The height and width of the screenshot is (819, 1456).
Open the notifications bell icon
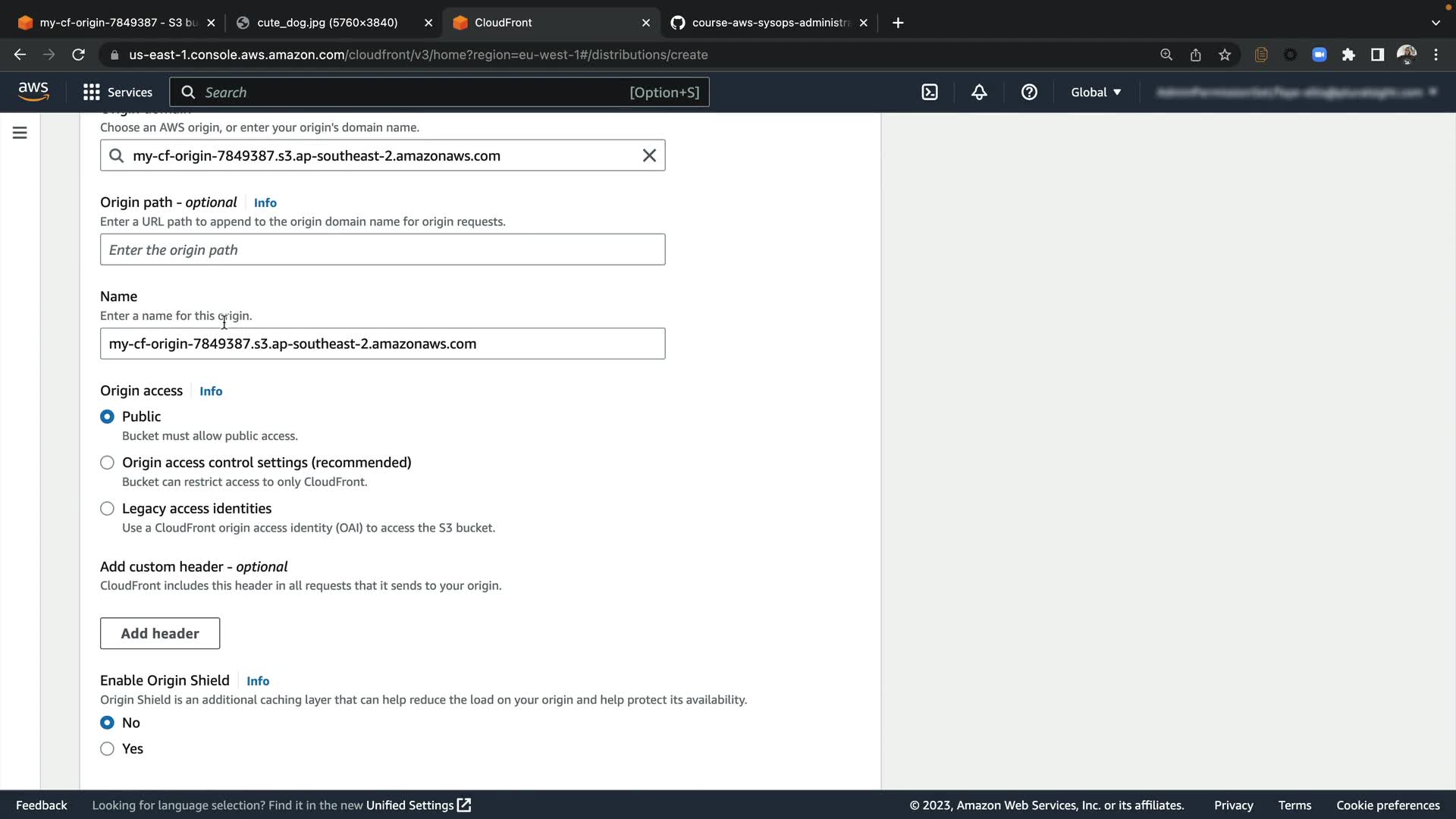(979, 93)
